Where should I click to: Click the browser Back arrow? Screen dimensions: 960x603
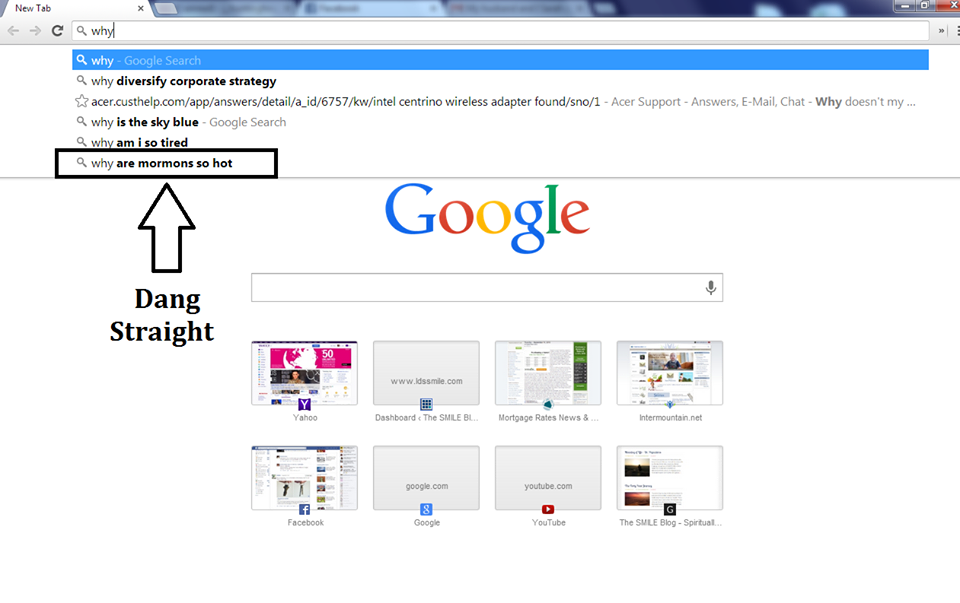pos(13,31)
